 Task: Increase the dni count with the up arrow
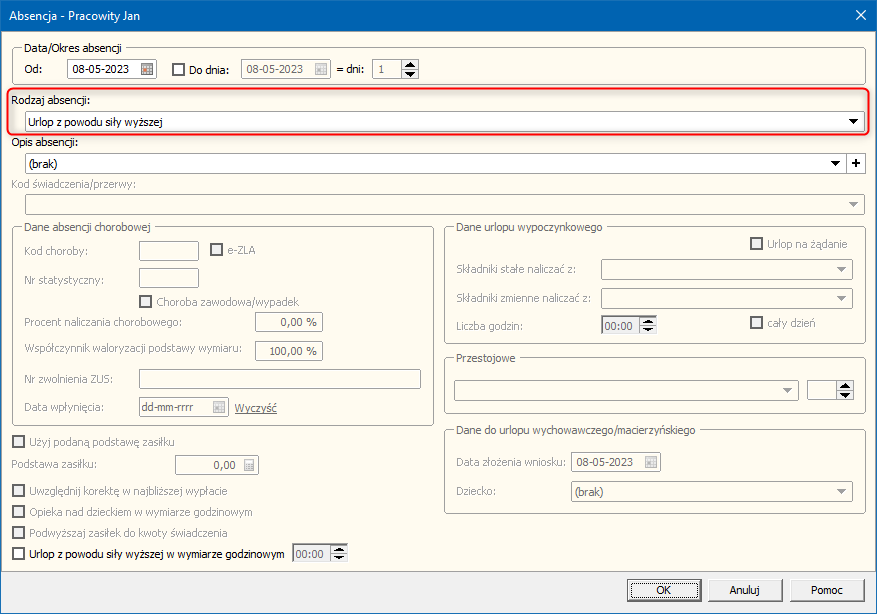point(410,65)
